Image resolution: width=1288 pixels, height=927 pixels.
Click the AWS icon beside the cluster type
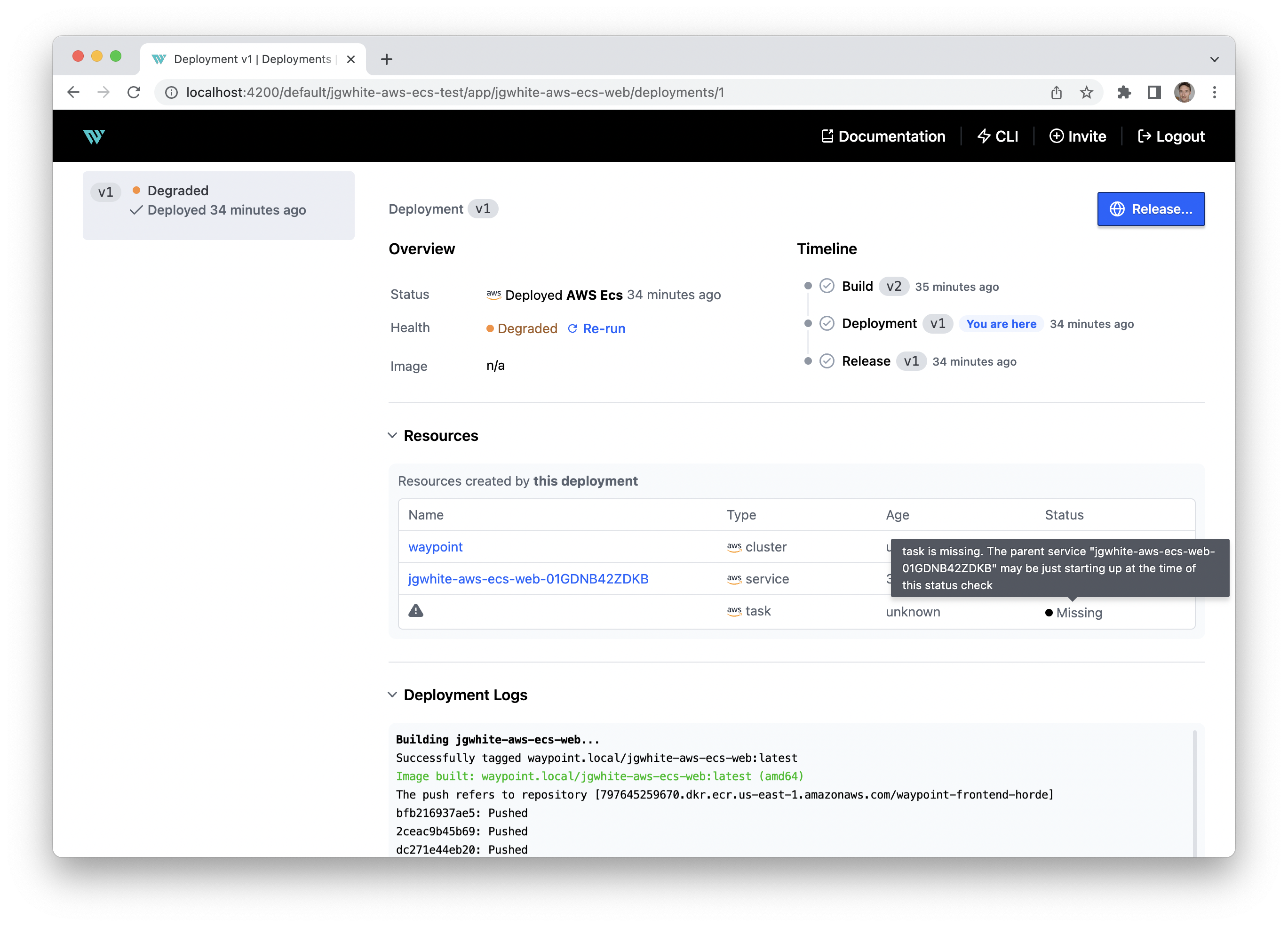pyautogui.click(x=734, y=546)
